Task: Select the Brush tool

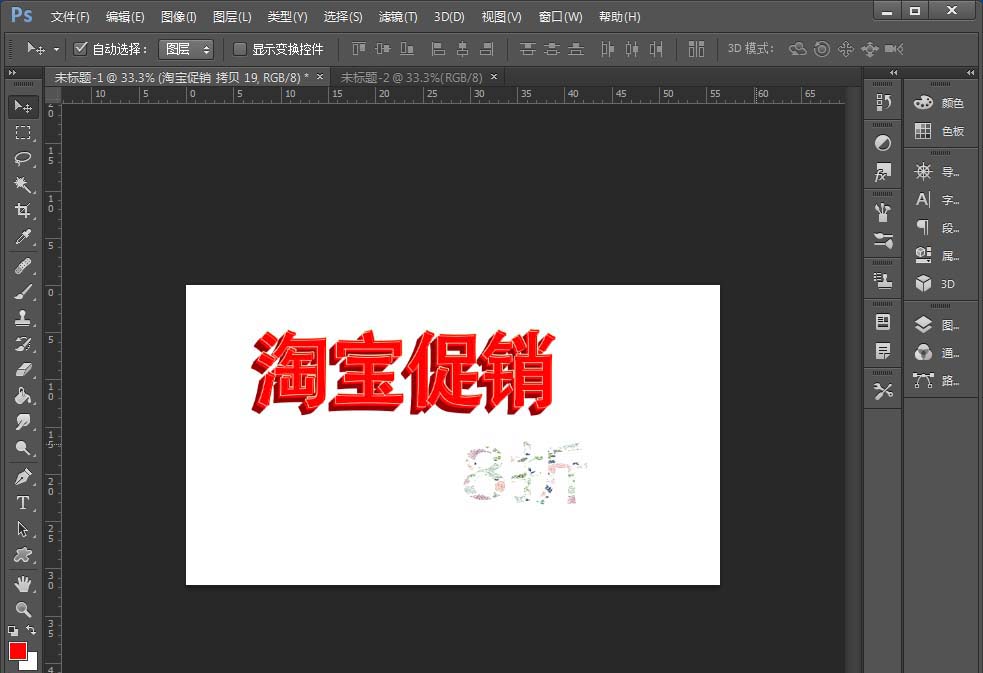Action: coord(23,292)
